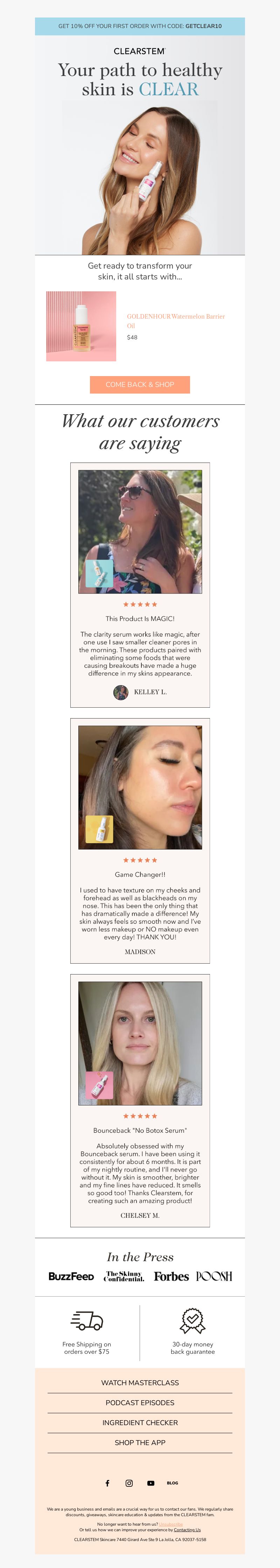Open the Instagram icon in footer
Image resolution: width=280 pixels, height=1568 pixels.
pos(129,1483)
